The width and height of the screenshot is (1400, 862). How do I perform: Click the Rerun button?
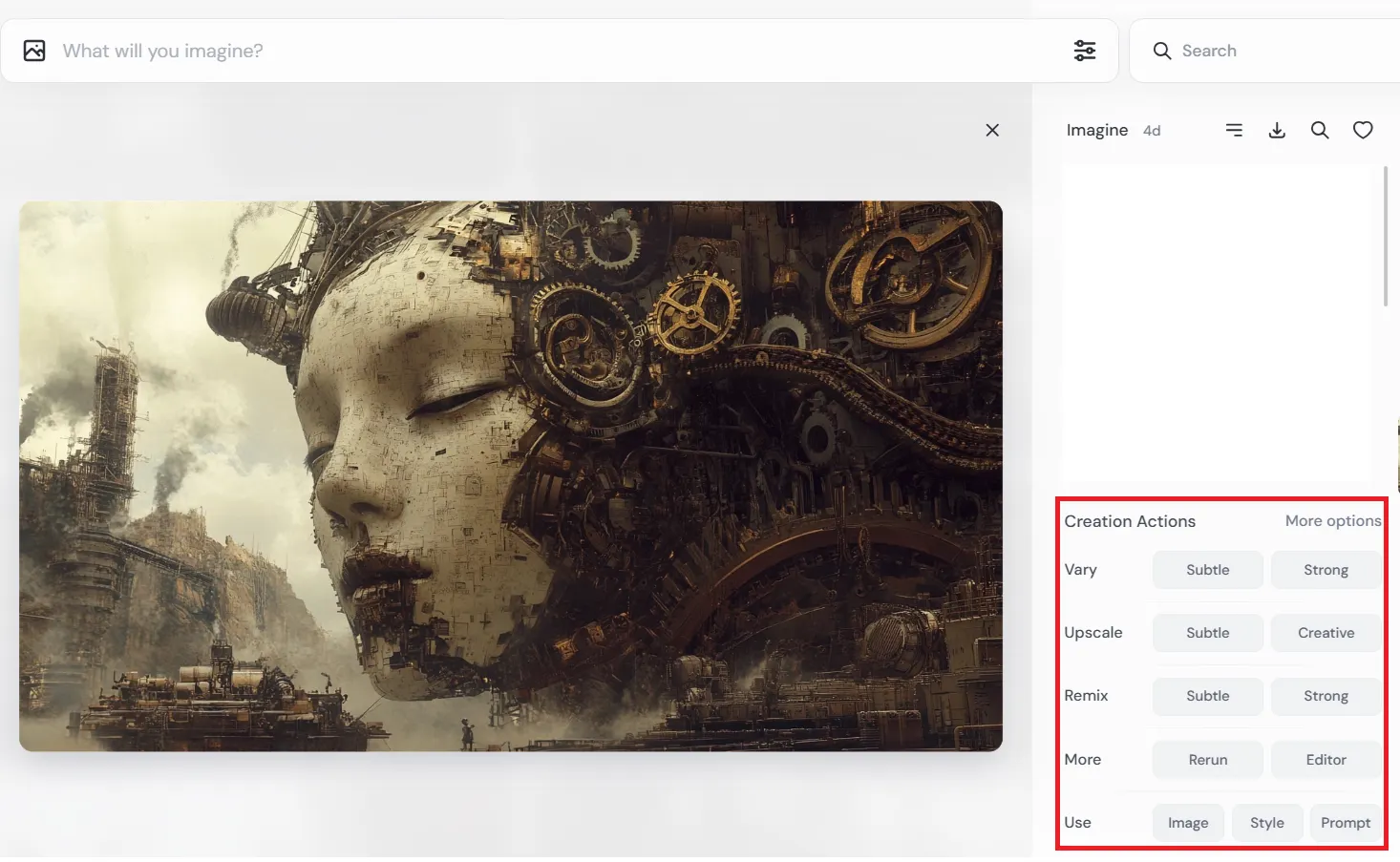(1207, 760)
